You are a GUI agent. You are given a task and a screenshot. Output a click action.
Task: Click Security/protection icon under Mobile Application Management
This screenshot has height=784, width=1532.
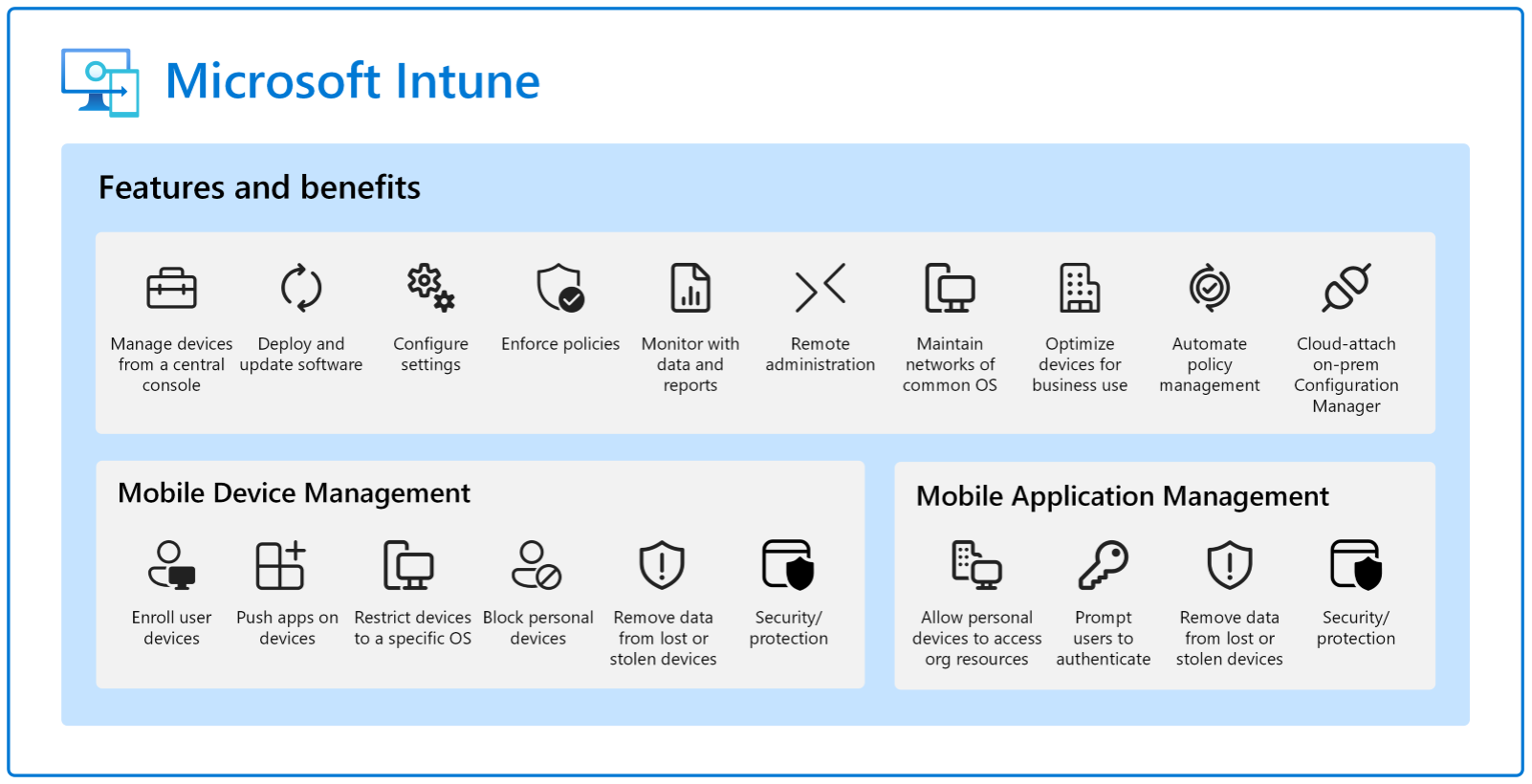point(1356,565)
